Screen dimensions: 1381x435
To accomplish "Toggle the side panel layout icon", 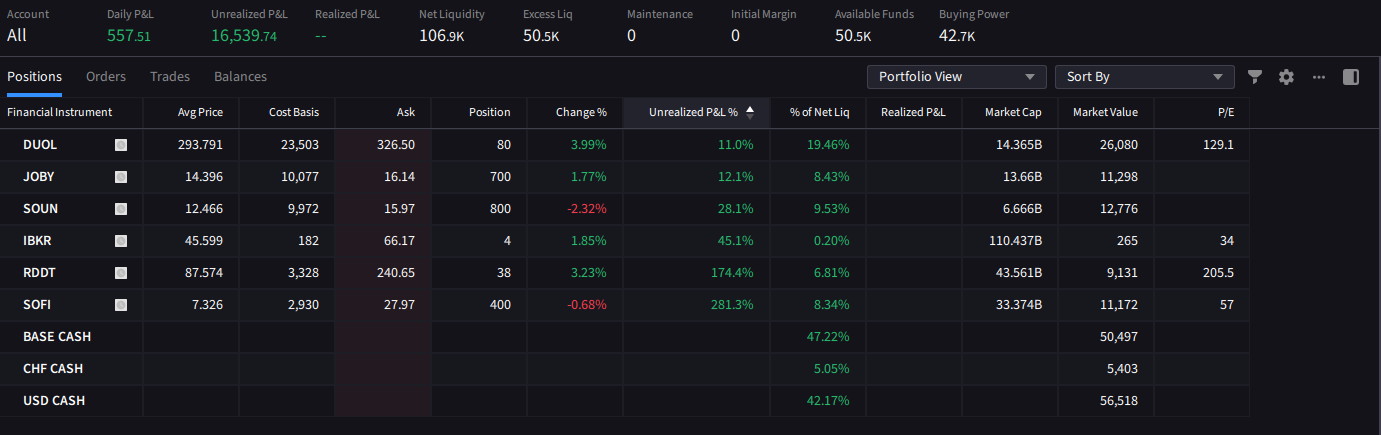I will 1351,77.
